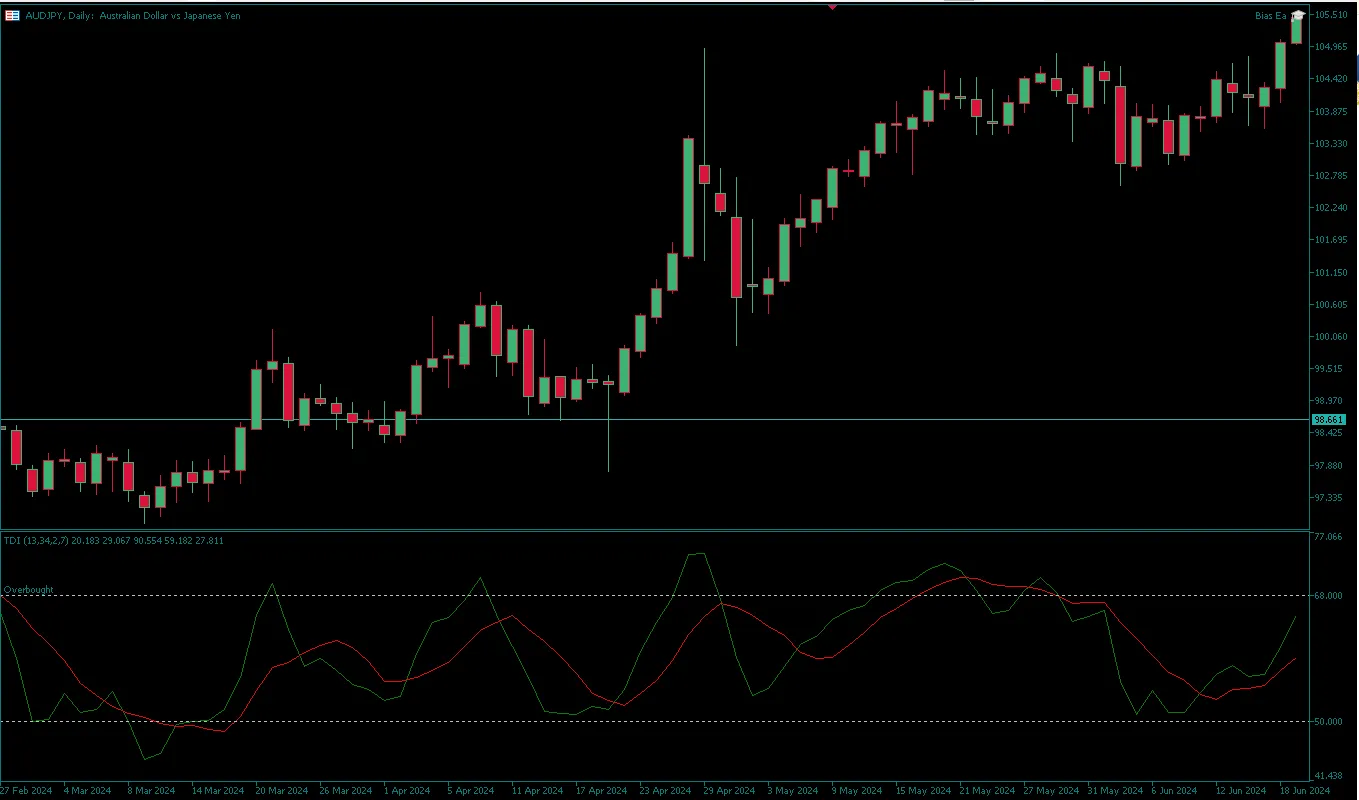Click the '18 Jun 2024' date label

point(1304,791)
